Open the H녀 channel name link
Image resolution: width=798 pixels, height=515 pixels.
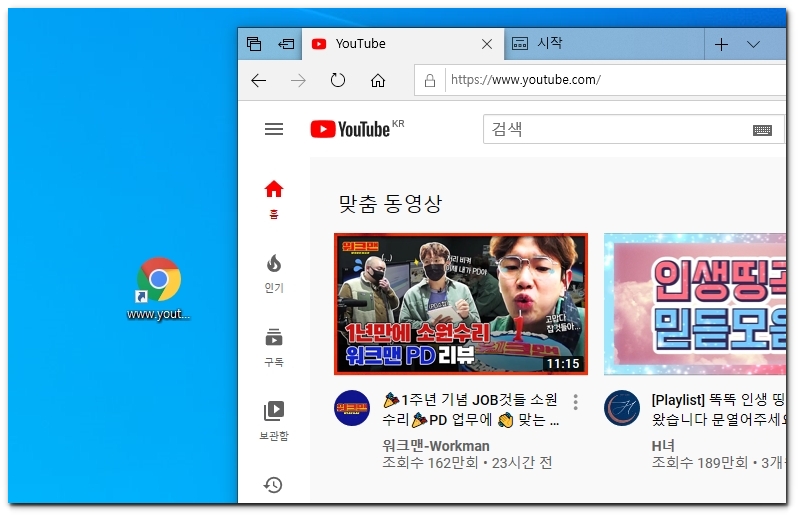(x=663, y=446)
